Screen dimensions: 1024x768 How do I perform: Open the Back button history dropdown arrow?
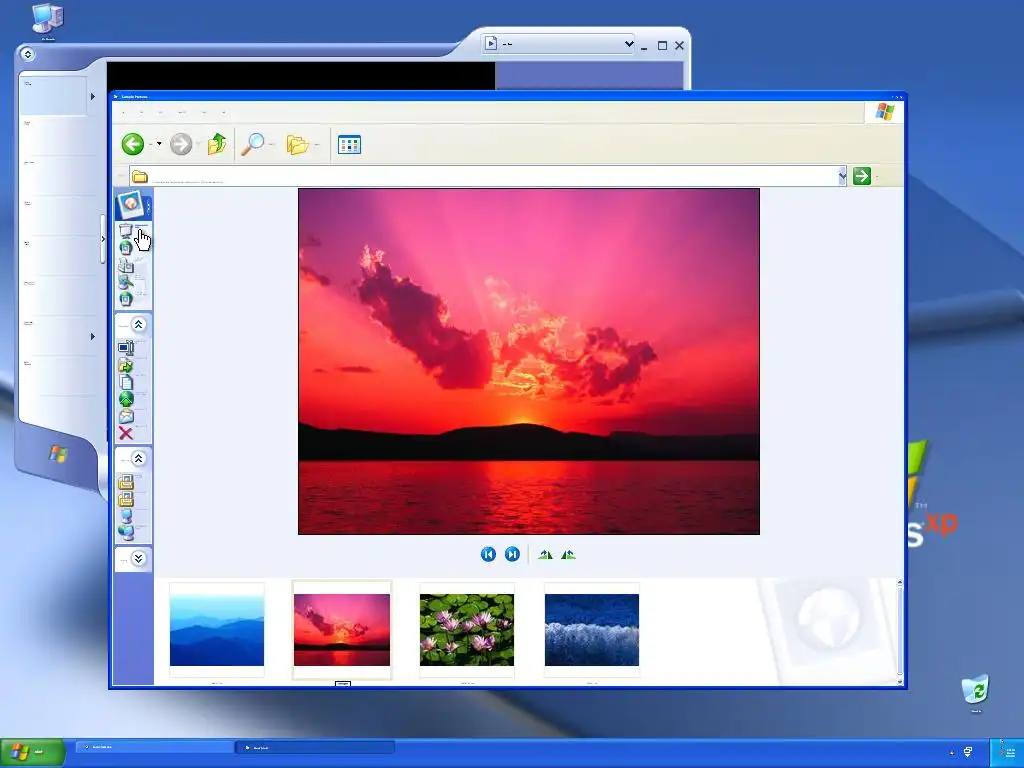click(159, 144)
